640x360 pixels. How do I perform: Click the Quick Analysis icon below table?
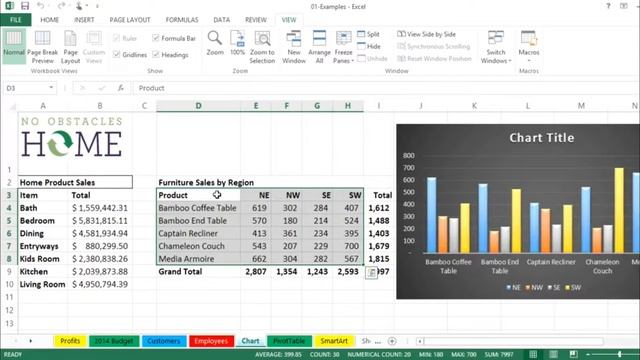click(371, 273)
